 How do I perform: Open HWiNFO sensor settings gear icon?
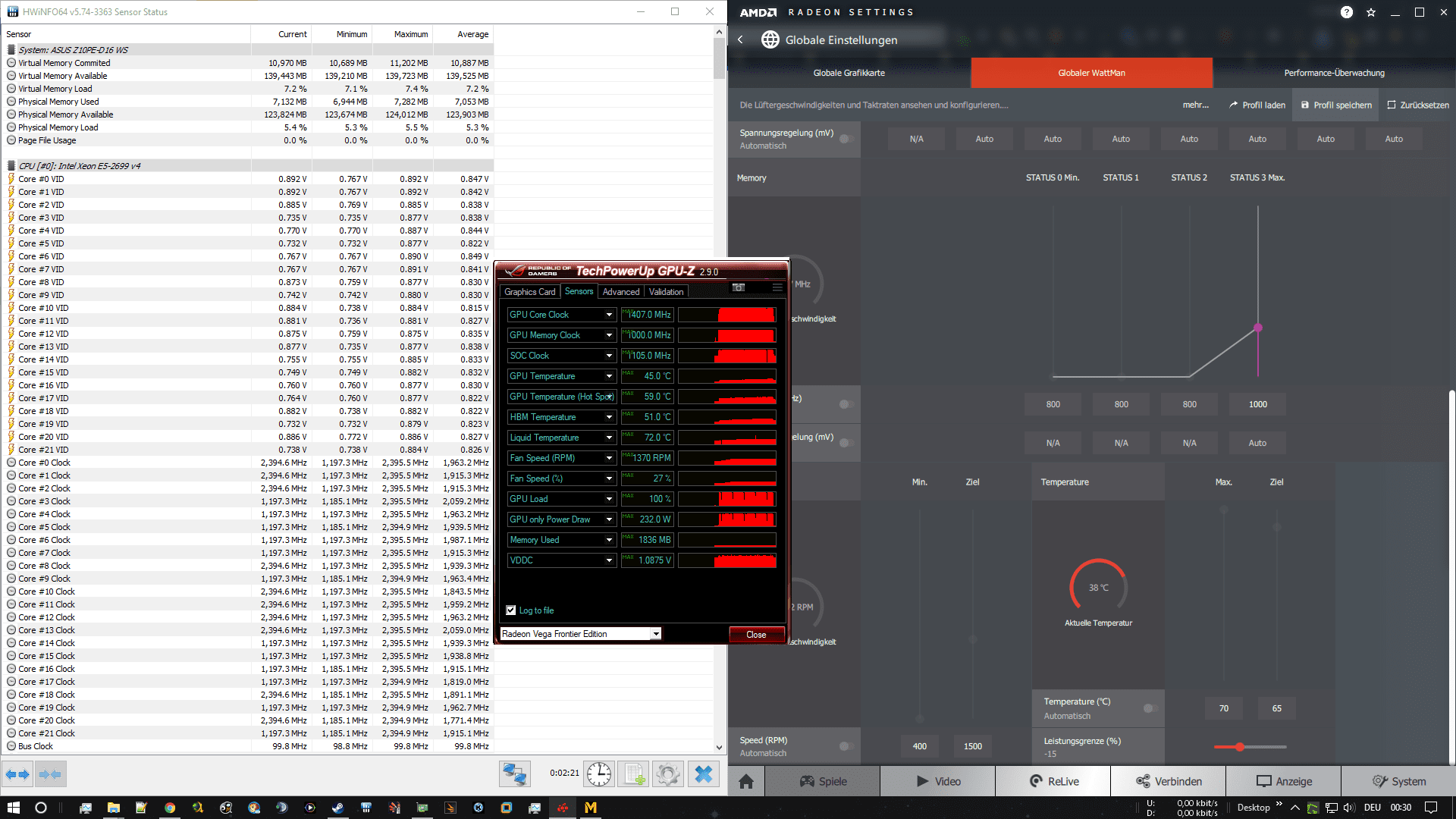(x=668, y=774)
